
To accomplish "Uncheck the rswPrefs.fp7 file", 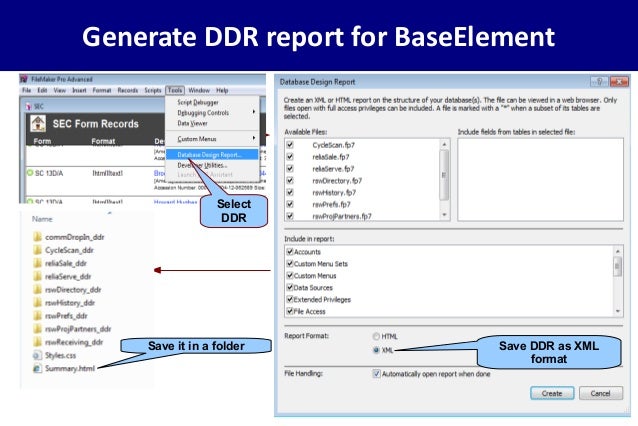I will click(x=290, y=204).
